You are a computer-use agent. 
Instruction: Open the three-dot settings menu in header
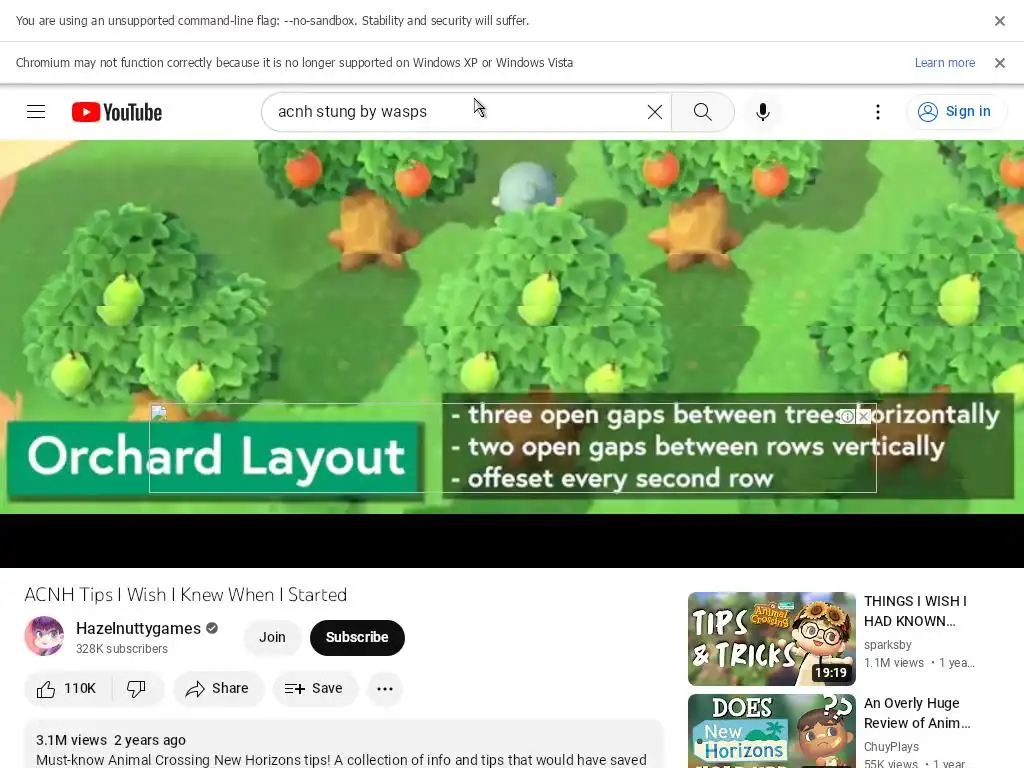[x=878, y=112]
